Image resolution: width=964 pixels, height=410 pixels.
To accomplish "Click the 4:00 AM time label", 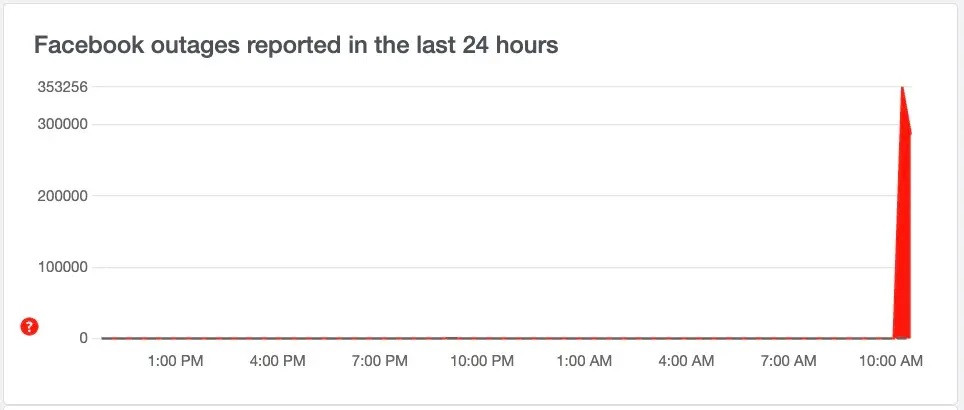I will 689,361.
